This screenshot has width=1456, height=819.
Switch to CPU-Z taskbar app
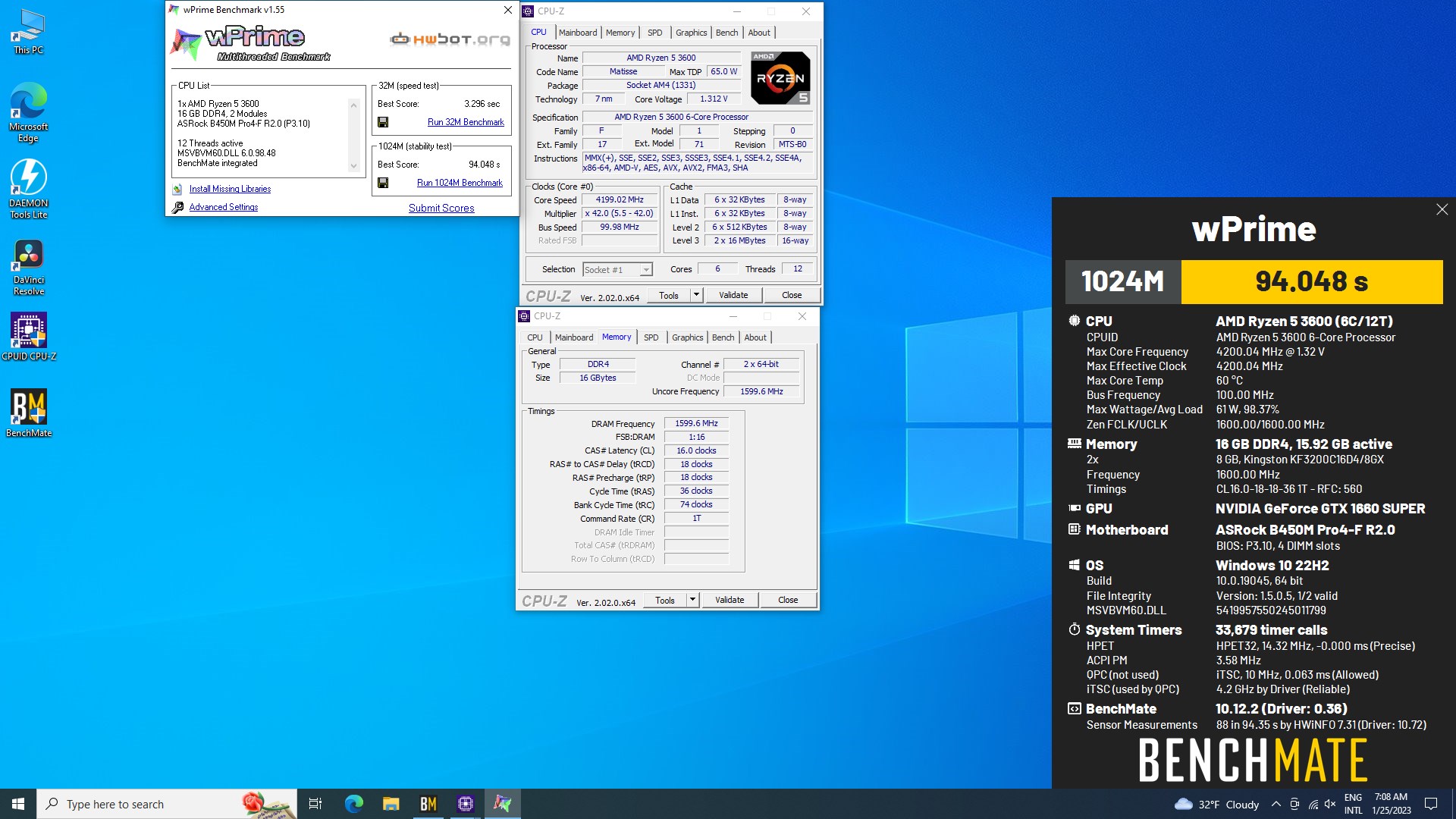tap(465, 804)
